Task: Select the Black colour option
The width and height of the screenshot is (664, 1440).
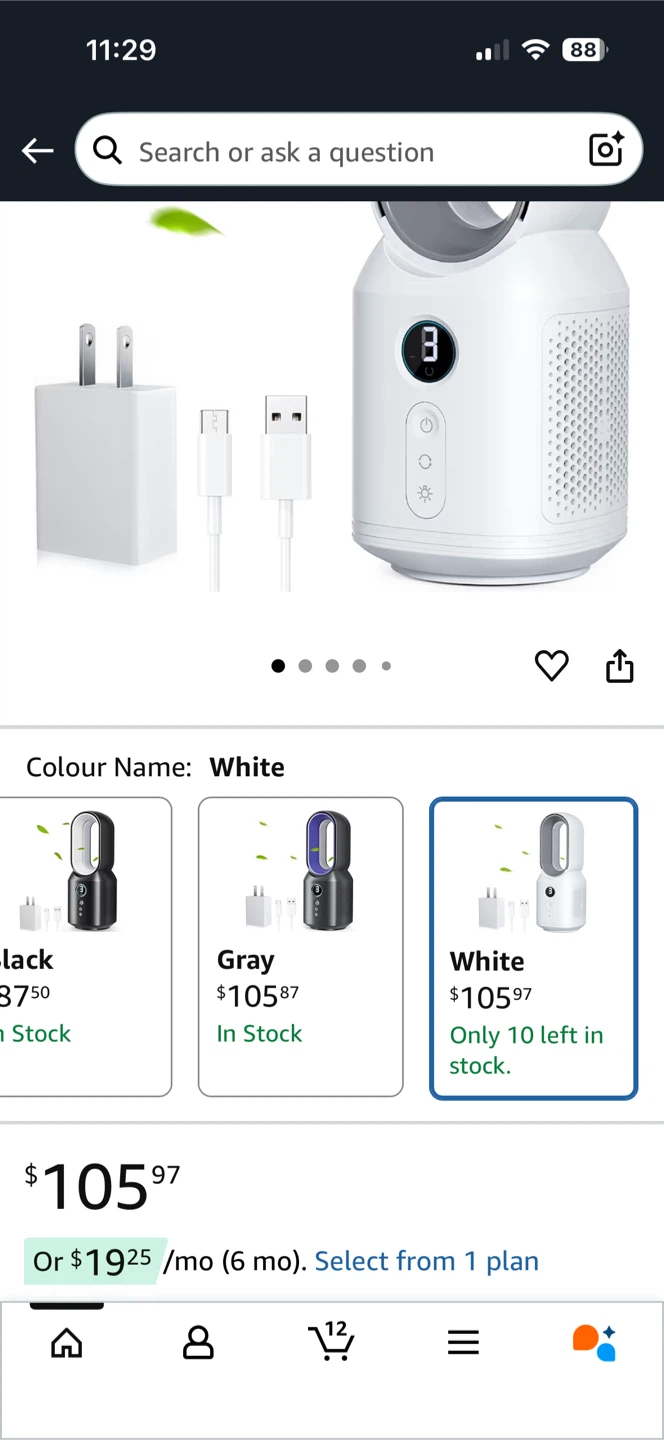Action: pos(84,947)
